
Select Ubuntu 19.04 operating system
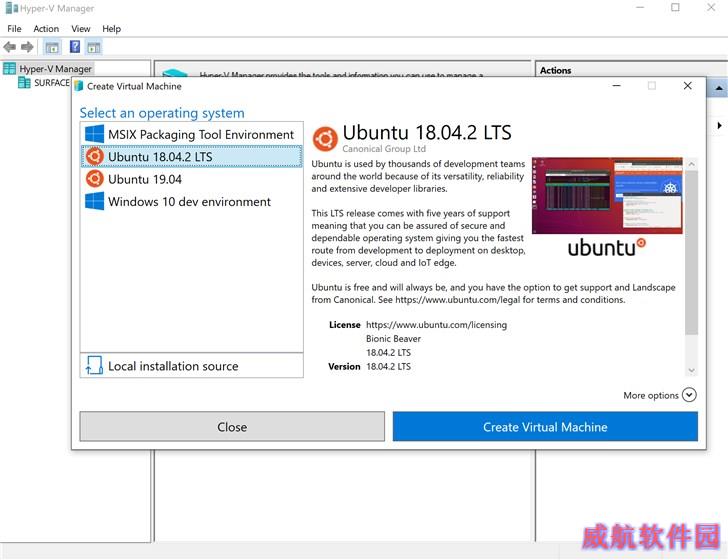click(x=192, y=179)
